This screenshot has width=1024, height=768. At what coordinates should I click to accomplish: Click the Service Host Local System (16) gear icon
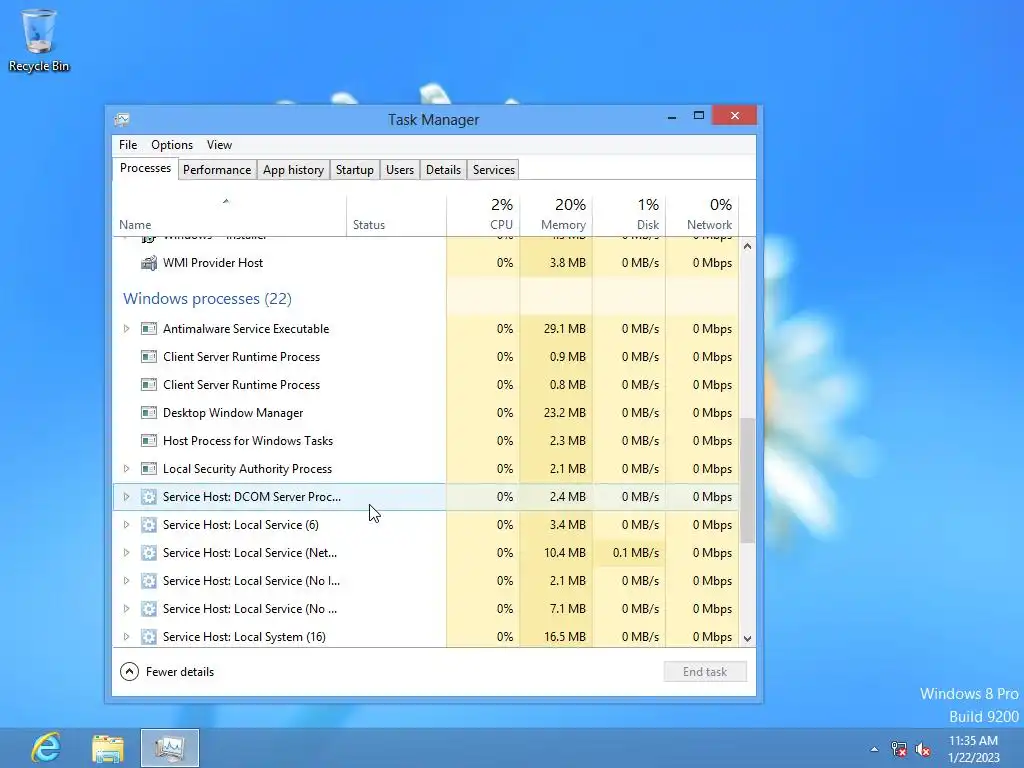tap(149, 637)
